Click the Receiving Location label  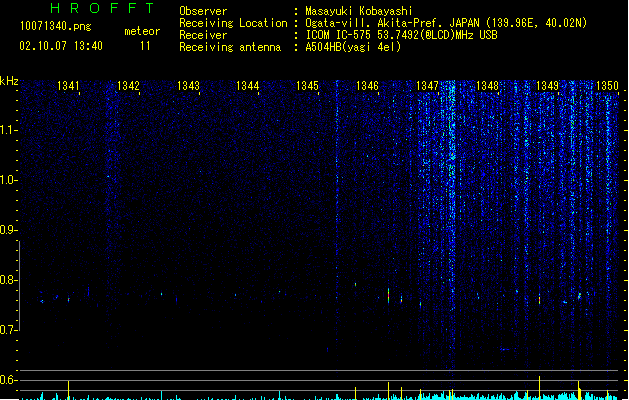point(233,23)
